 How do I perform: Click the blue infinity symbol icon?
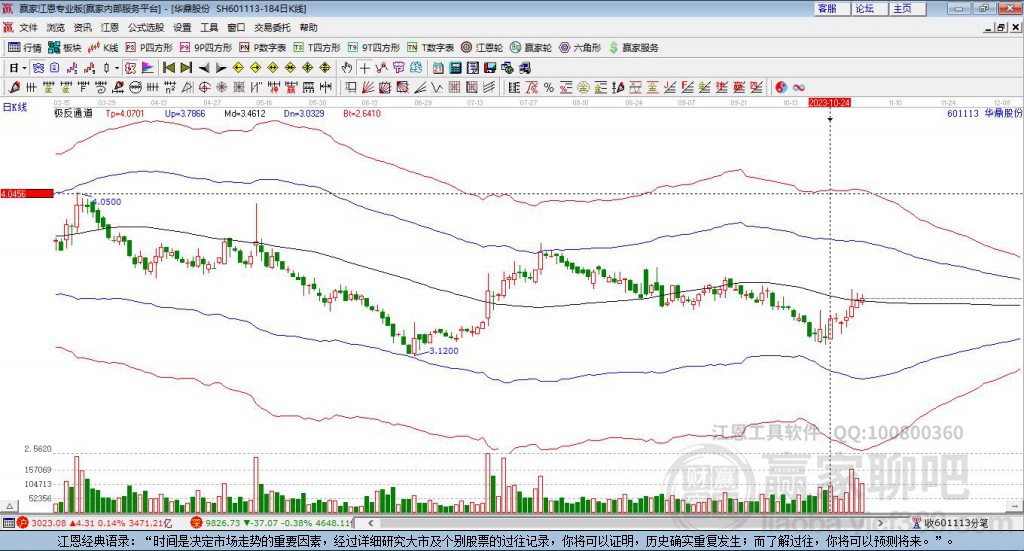tap(799, 87)
